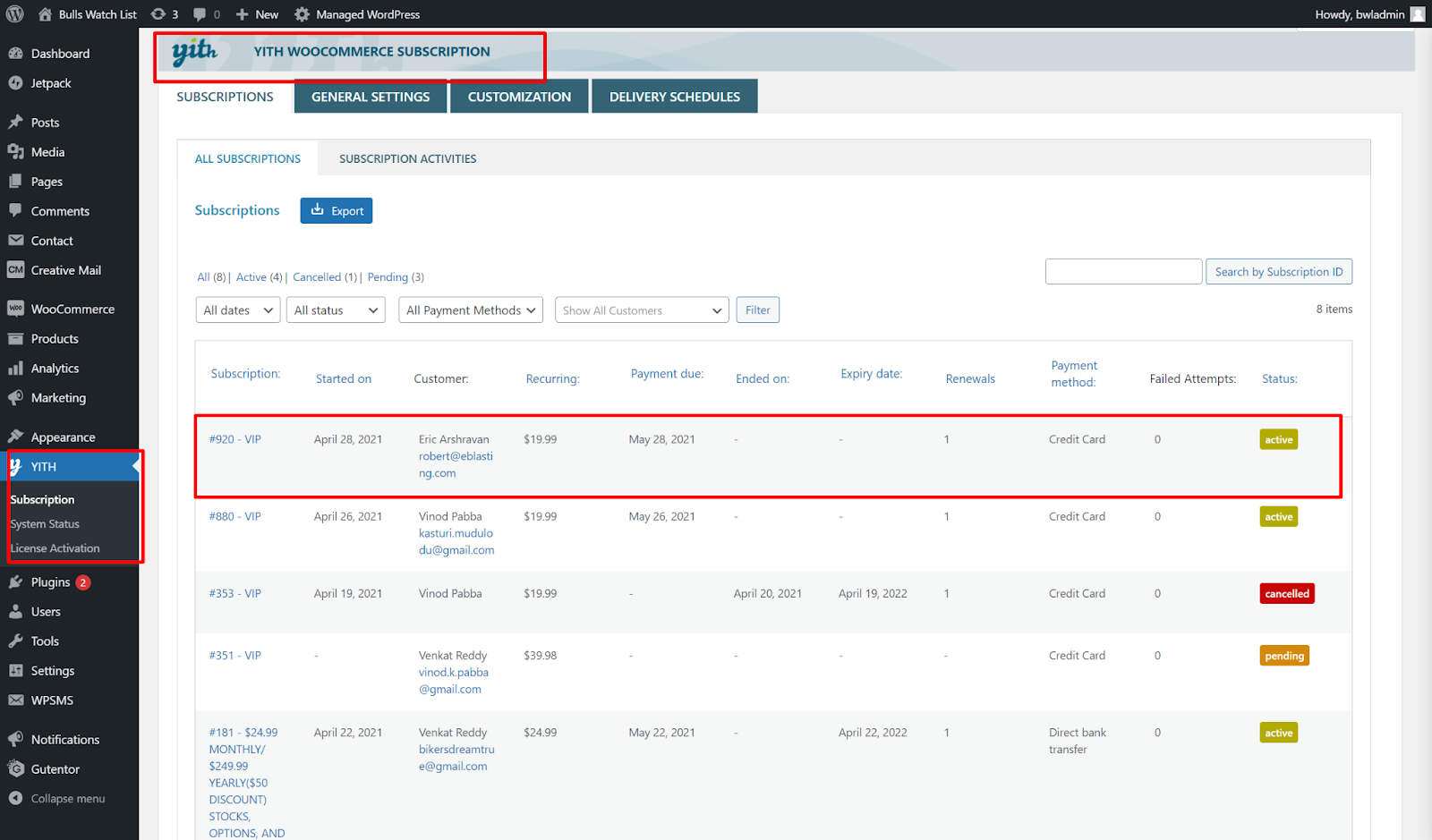Click the Notifications bell icon

(15, 740)
